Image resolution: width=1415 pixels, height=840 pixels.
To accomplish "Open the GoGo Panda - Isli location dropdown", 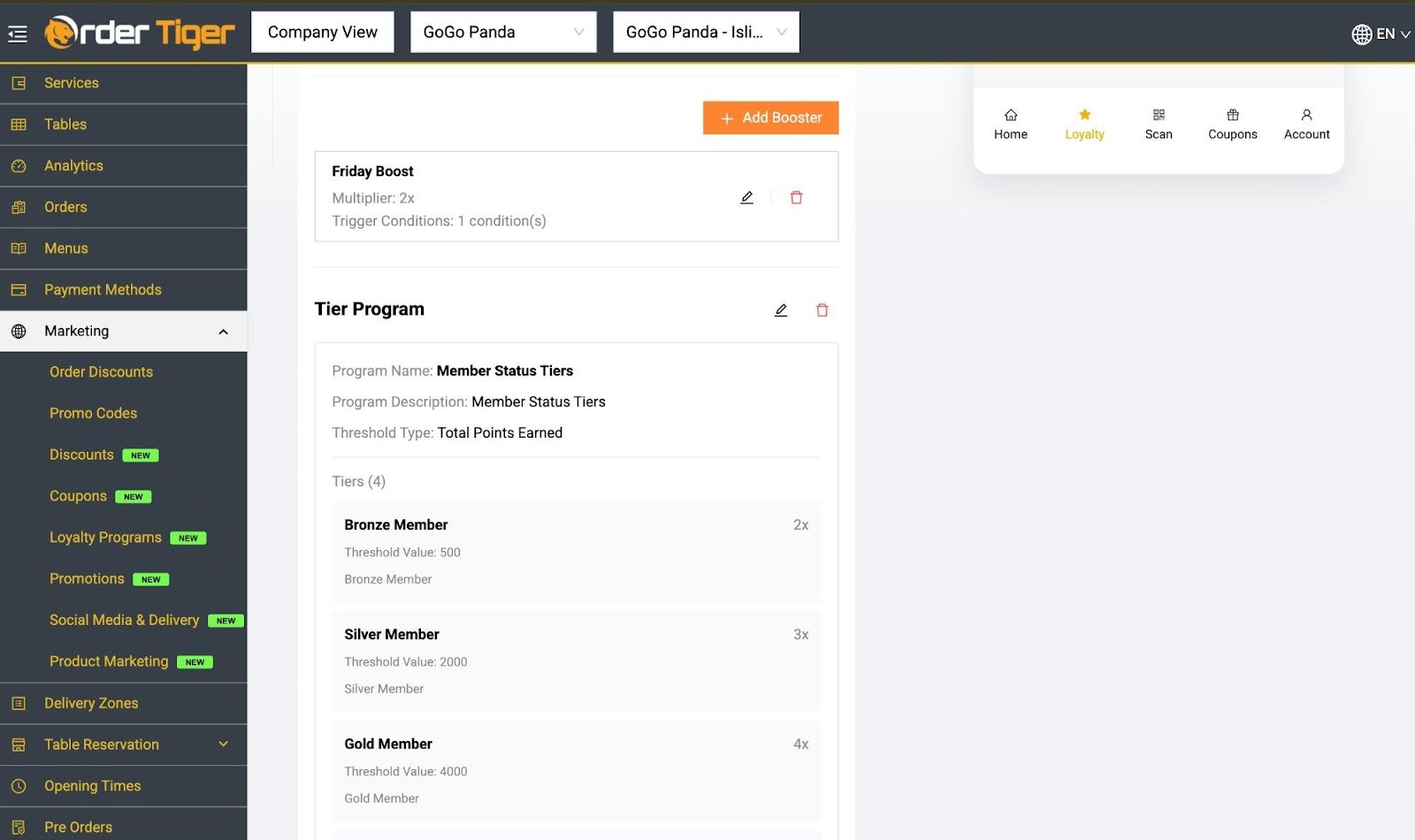I will pyautogui.click(x=705, y=32).
